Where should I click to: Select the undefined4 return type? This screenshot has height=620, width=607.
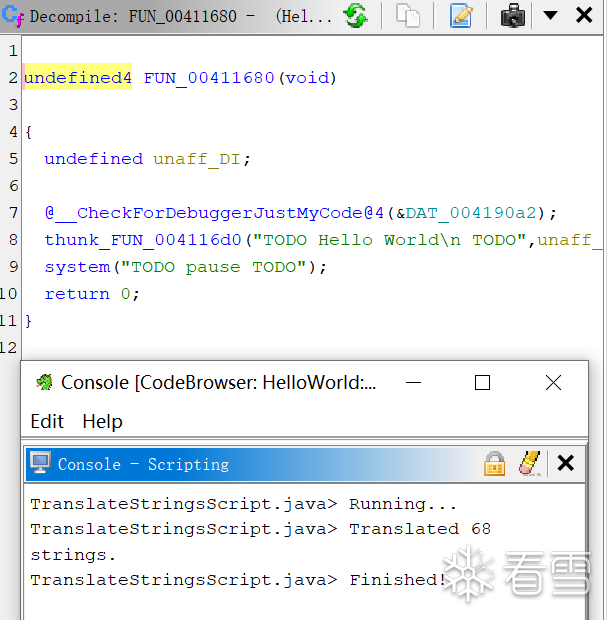78,78
